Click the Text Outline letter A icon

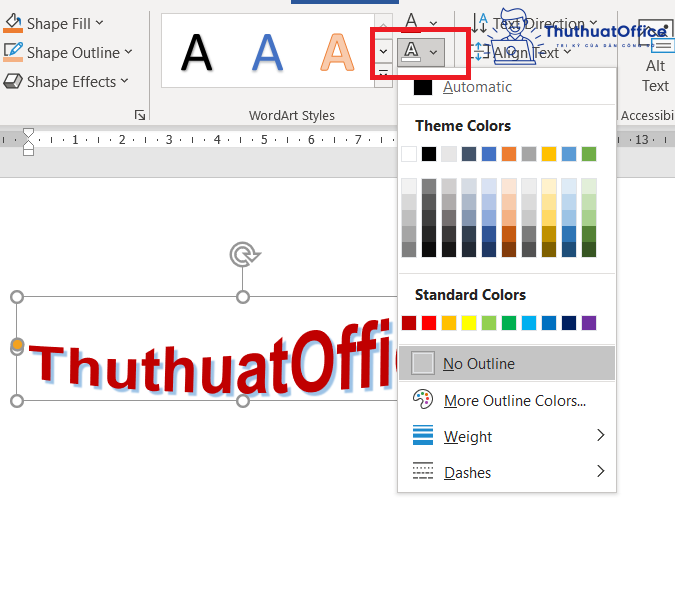click(412, 52)
